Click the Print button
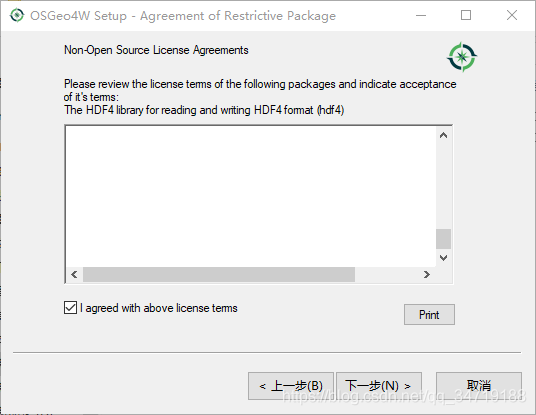Screen dimensions: 536x415 point(429,314)
